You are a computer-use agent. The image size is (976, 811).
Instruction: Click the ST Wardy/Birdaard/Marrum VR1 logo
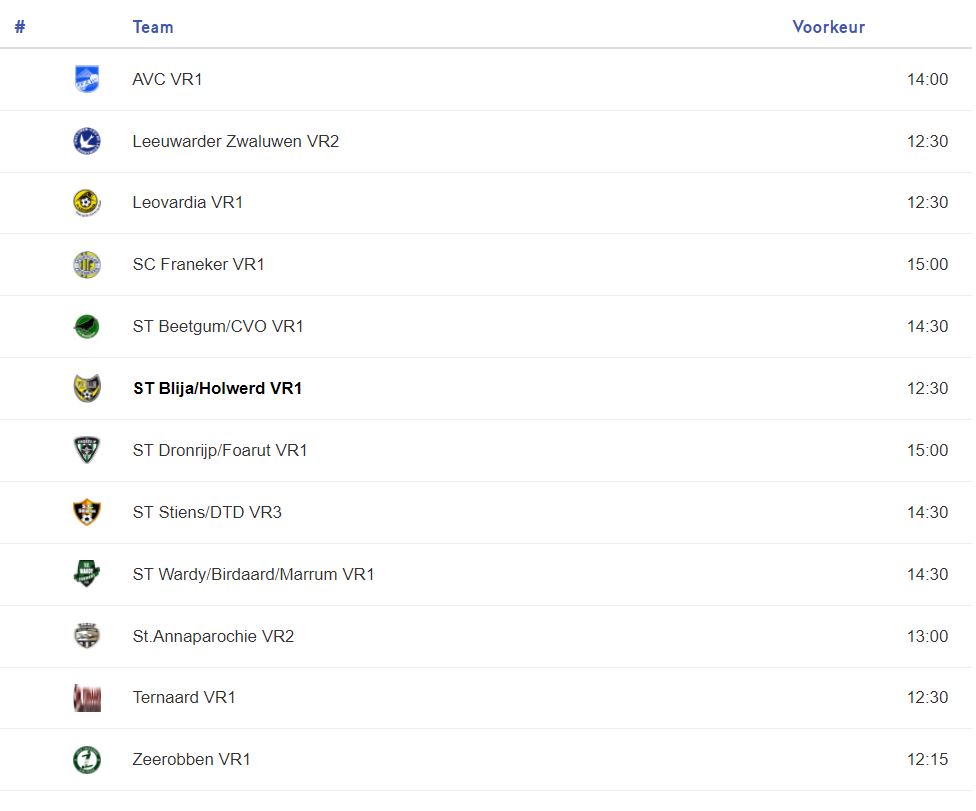[x=87, y=574]
